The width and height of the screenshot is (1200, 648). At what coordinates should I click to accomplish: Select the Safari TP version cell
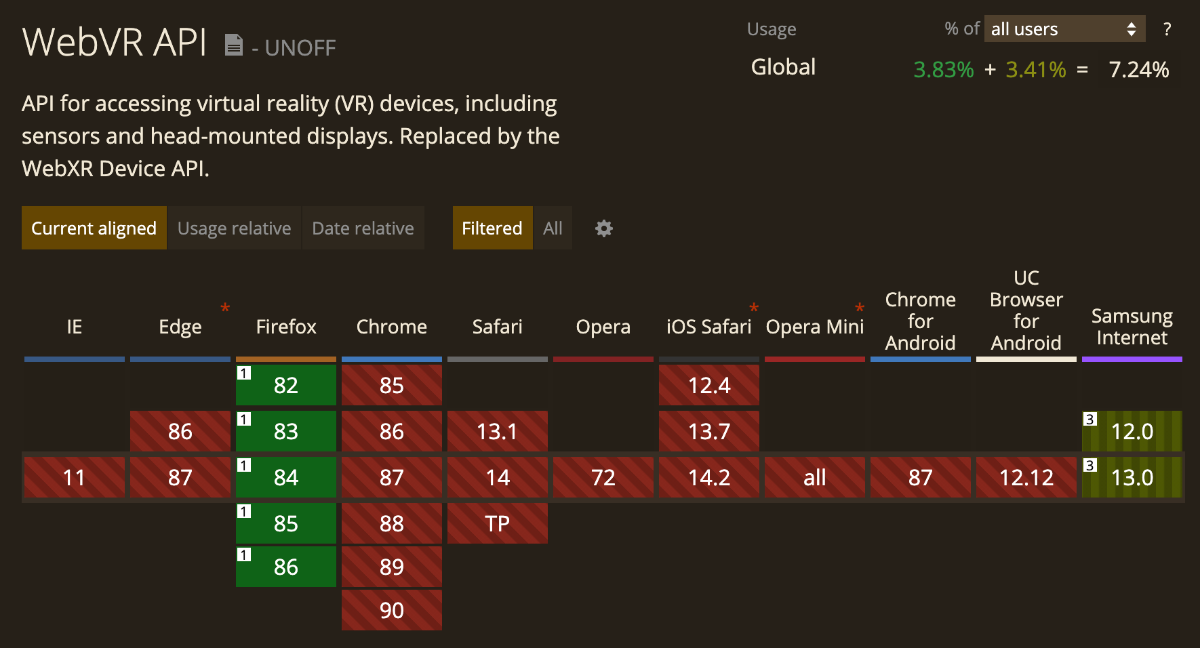click(x=498, y=523)
